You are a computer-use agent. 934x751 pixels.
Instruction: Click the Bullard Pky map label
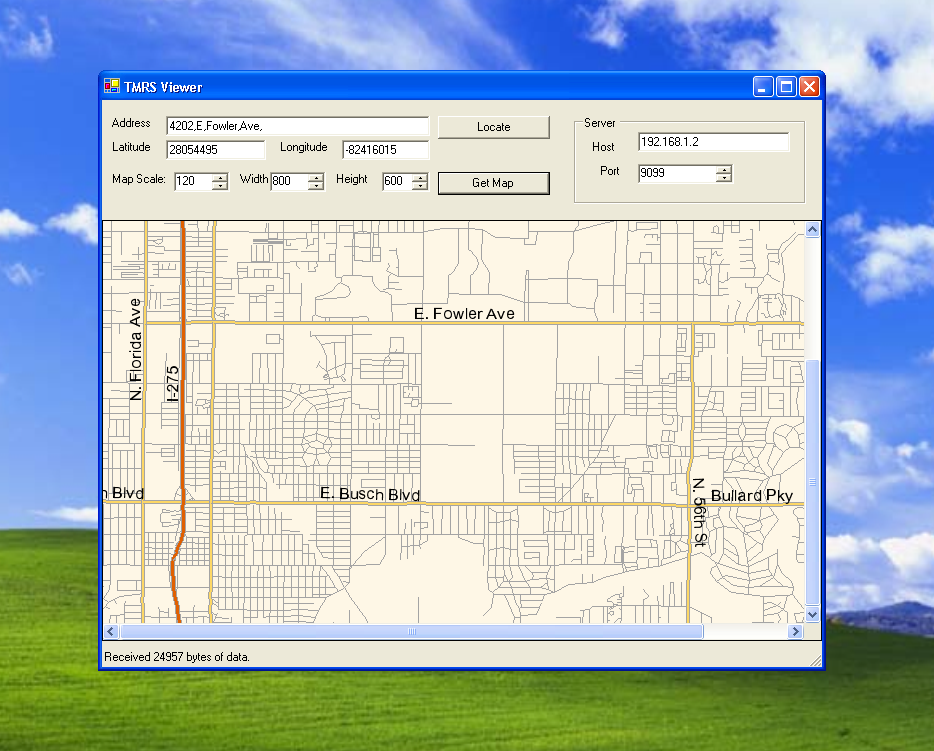(x=752, y=496)
